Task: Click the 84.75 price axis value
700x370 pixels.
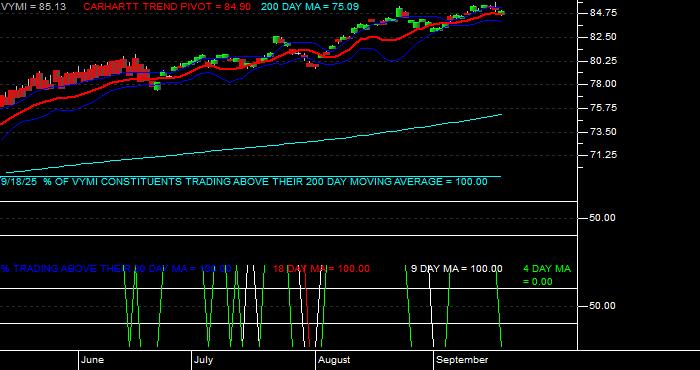Action: tap(603, 13)
